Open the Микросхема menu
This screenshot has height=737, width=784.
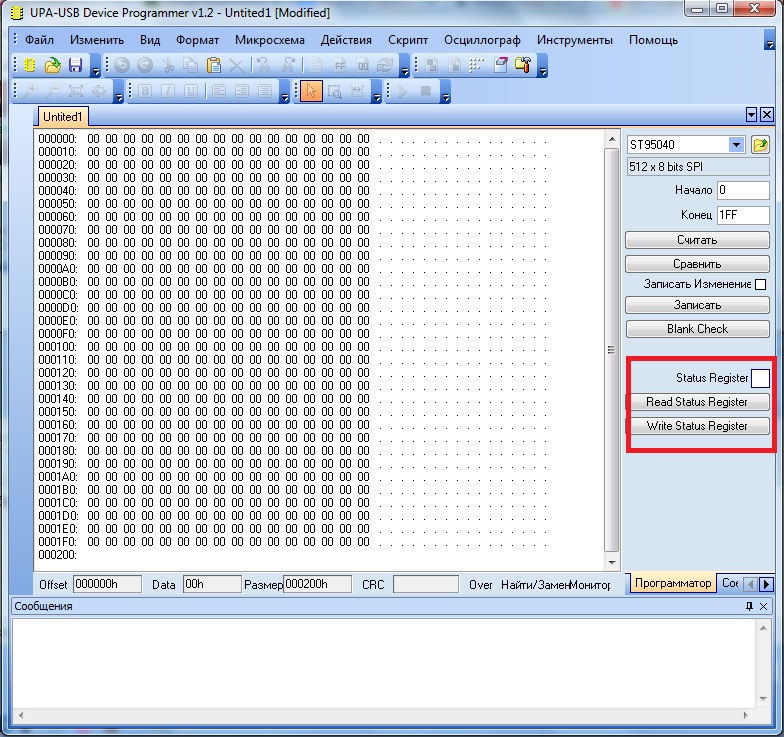(269, 40)
